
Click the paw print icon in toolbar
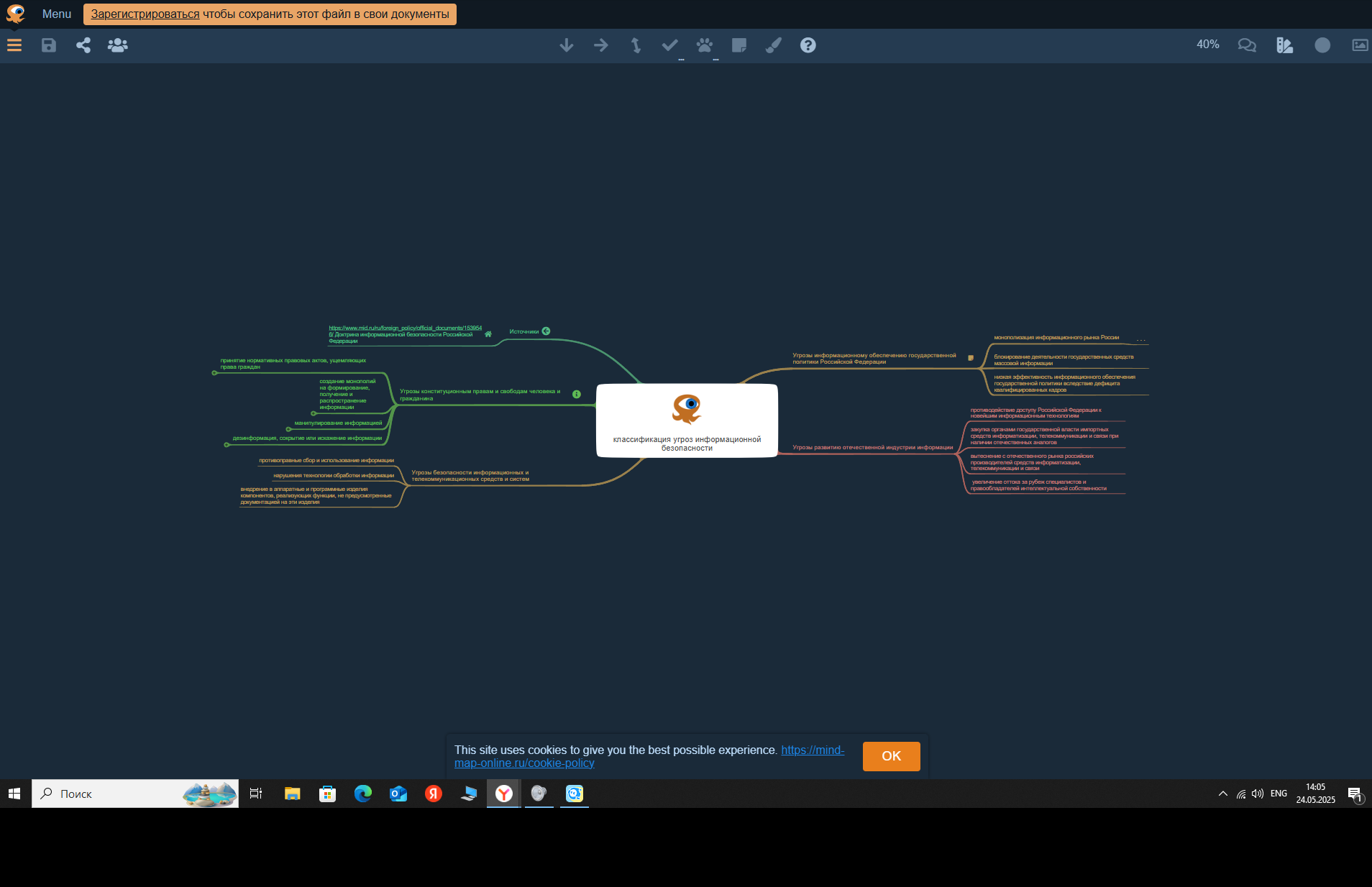coord(704,45)
